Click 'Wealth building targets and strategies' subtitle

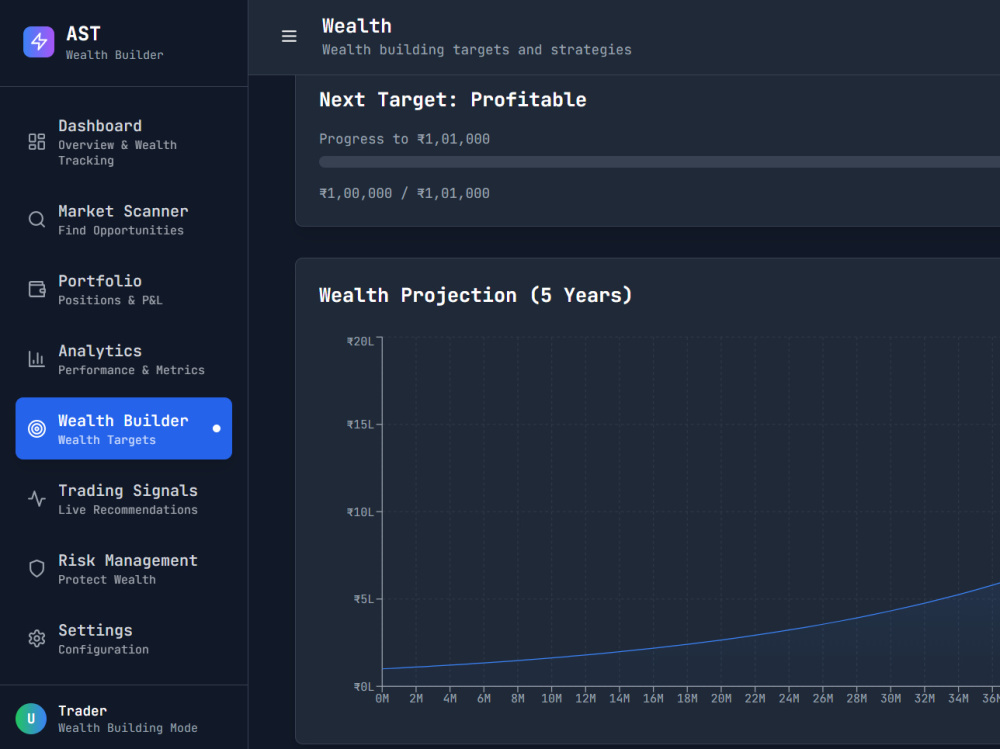(x=476, y=50)
